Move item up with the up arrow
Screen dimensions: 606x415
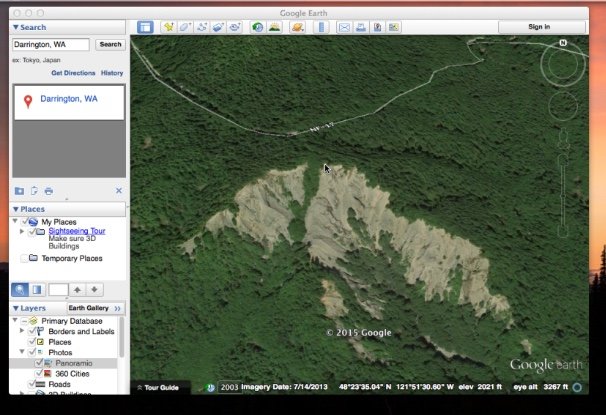(78, 289)
